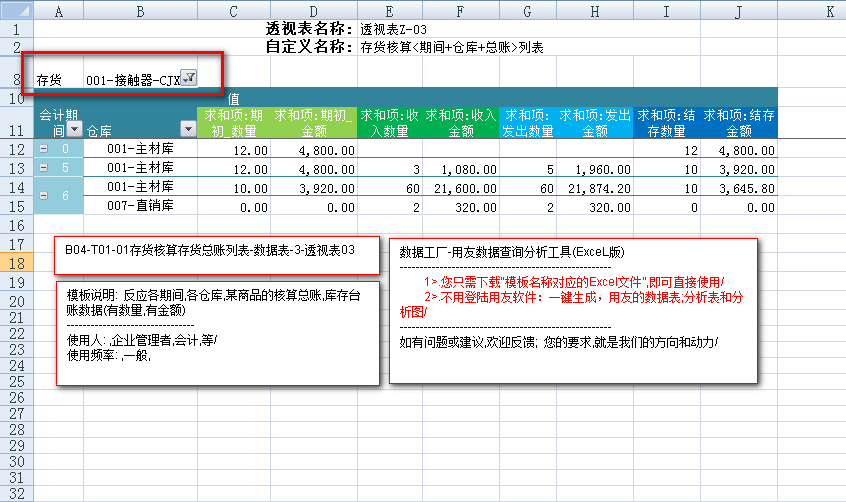Collapse the period 6 pivot group
The width and height of the screenshot is (846, 502).
(43, 196)
